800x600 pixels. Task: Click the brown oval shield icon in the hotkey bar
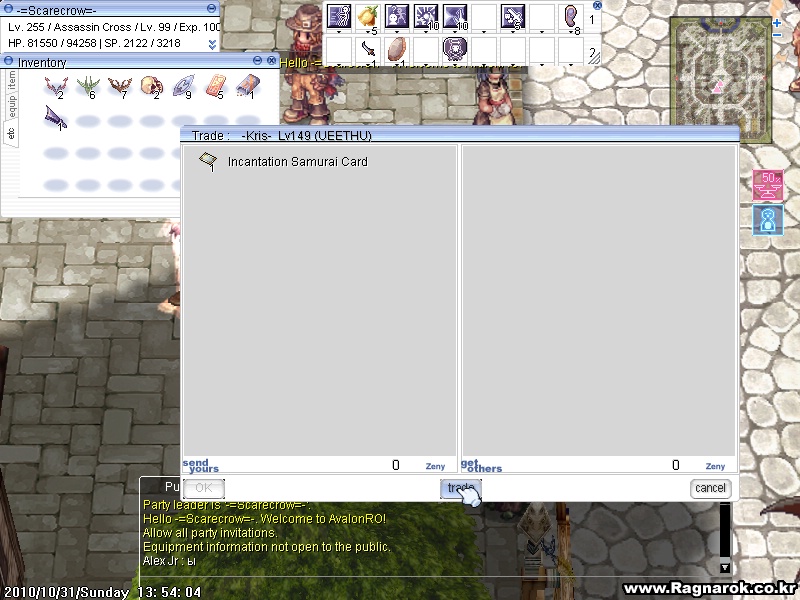396,50
